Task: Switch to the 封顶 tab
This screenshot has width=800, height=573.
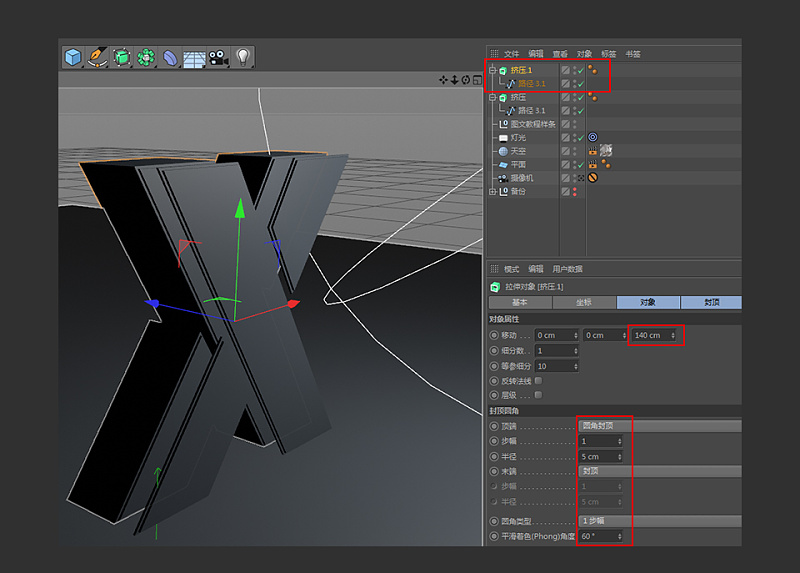Action: (710, 302)
